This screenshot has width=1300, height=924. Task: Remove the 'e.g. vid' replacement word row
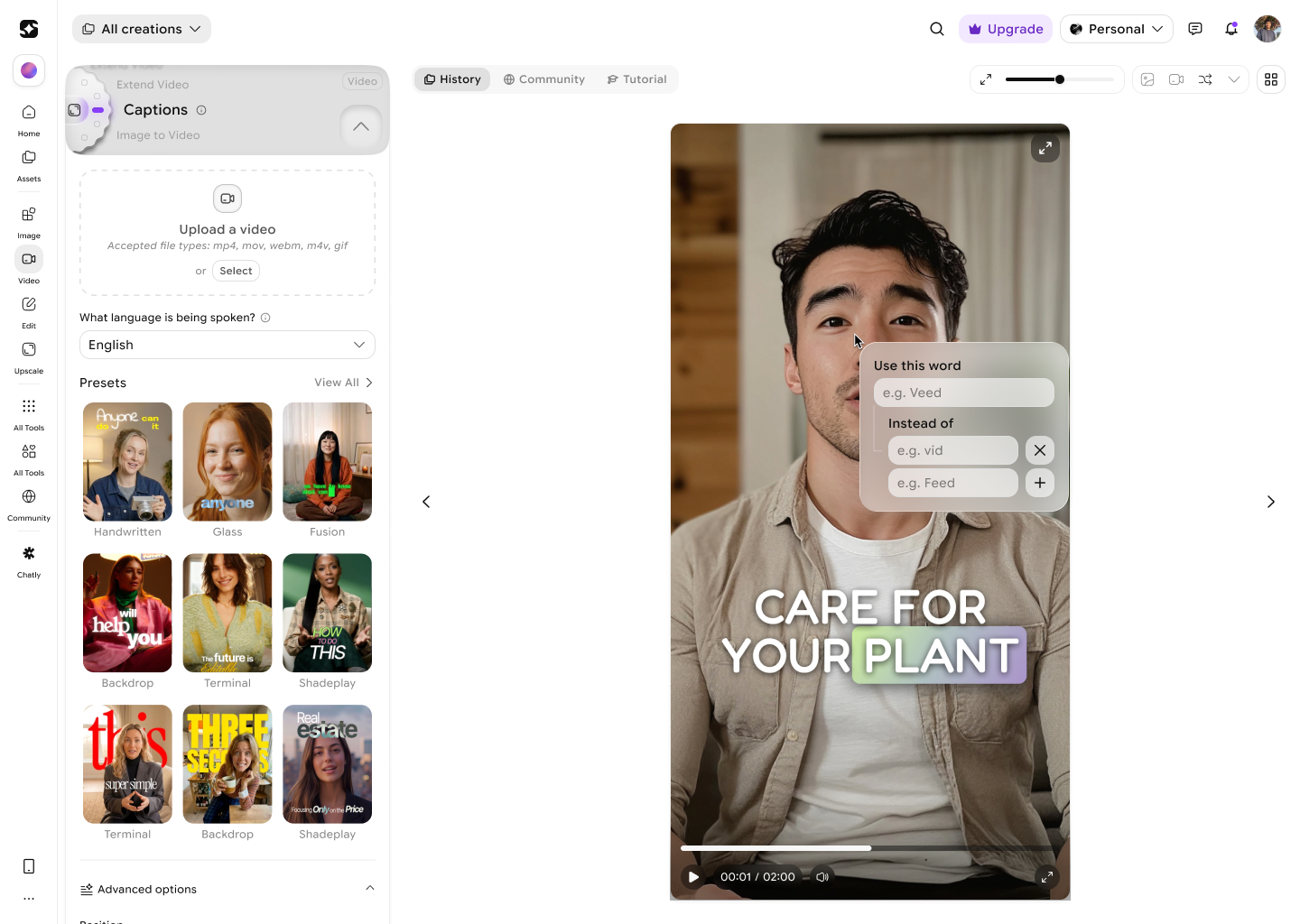(1040, 450)
